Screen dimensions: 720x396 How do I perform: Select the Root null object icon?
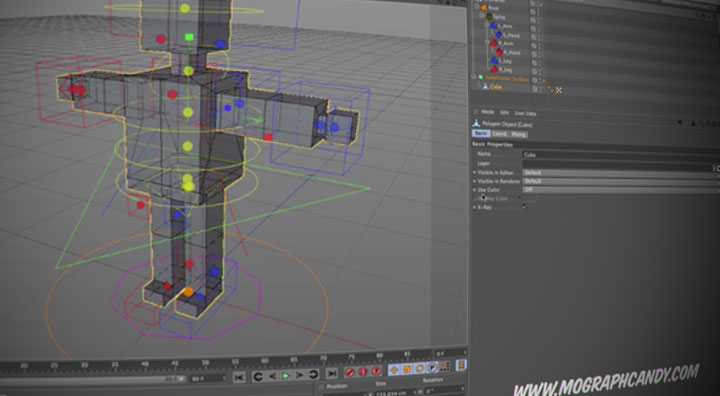484,8
